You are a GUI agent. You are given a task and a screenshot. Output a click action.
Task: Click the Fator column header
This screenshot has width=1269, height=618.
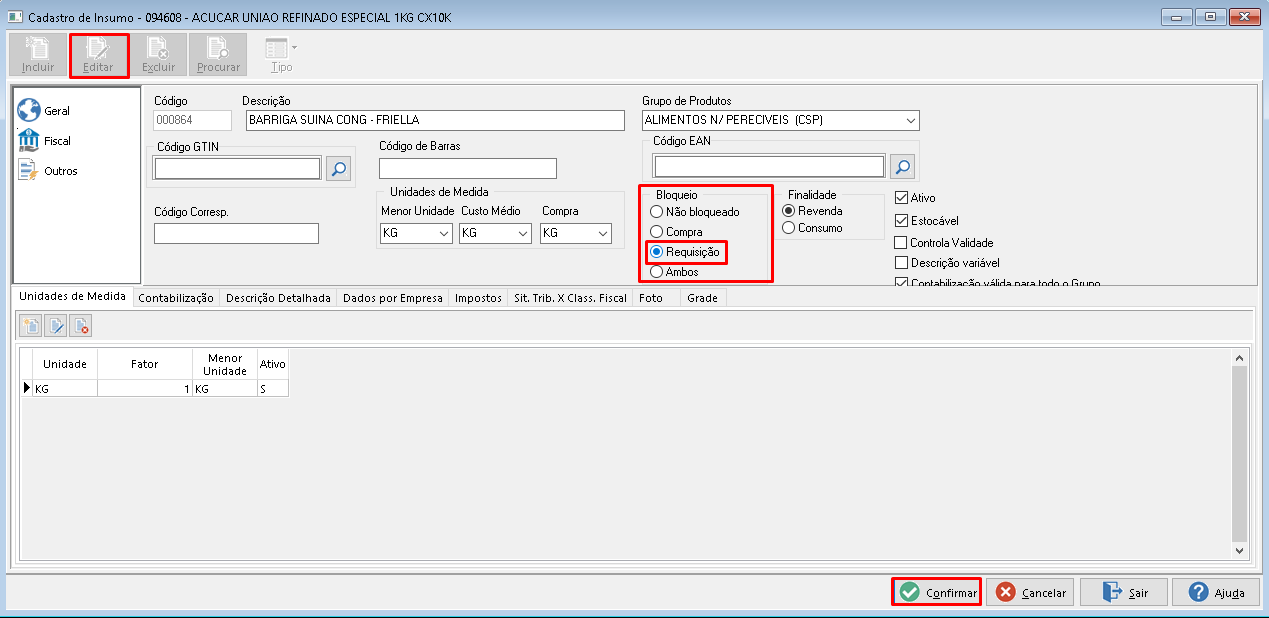click(145, 364)
